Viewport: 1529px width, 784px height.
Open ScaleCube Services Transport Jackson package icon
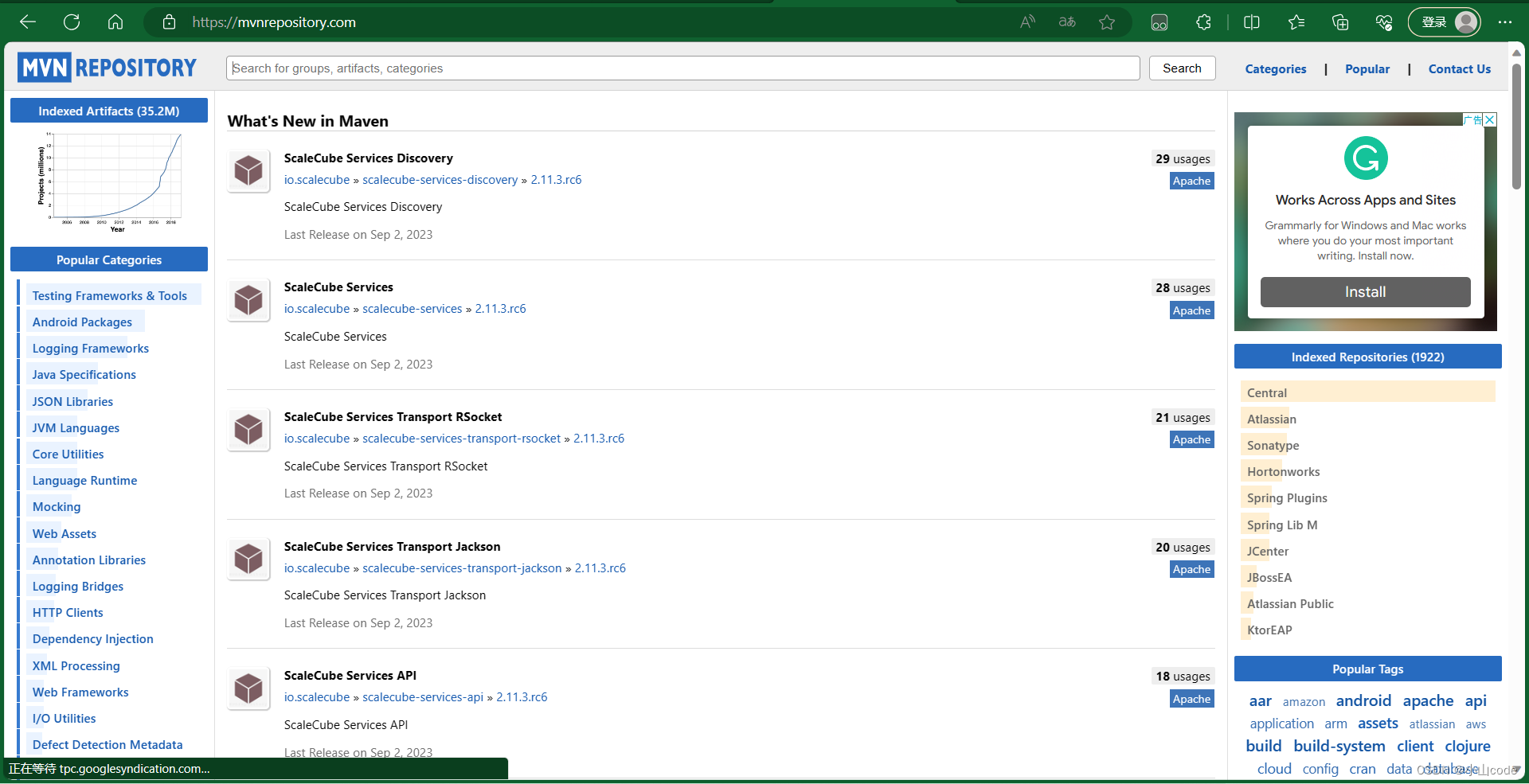(248, 559)
